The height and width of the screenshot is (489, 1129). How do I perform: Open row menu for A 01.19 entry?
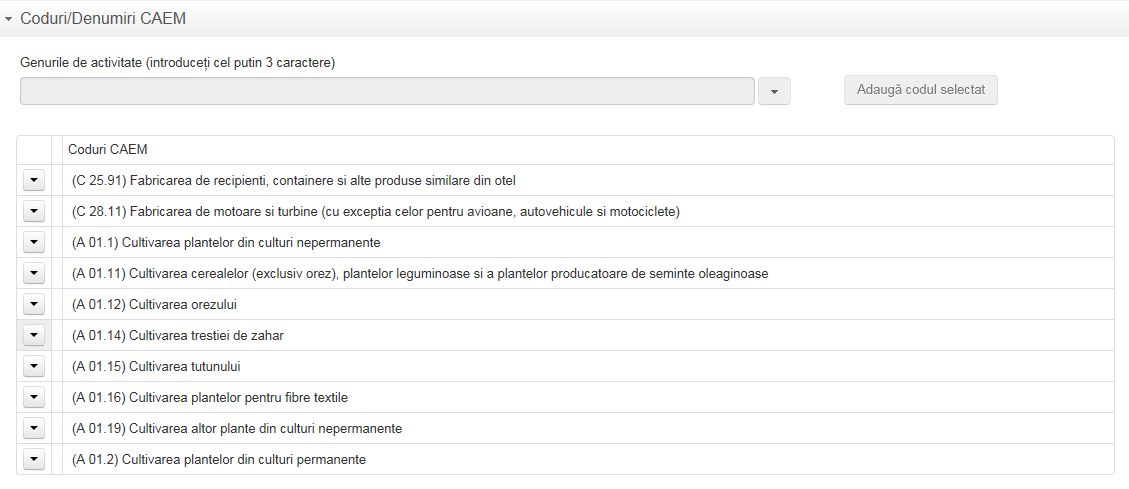33,428
